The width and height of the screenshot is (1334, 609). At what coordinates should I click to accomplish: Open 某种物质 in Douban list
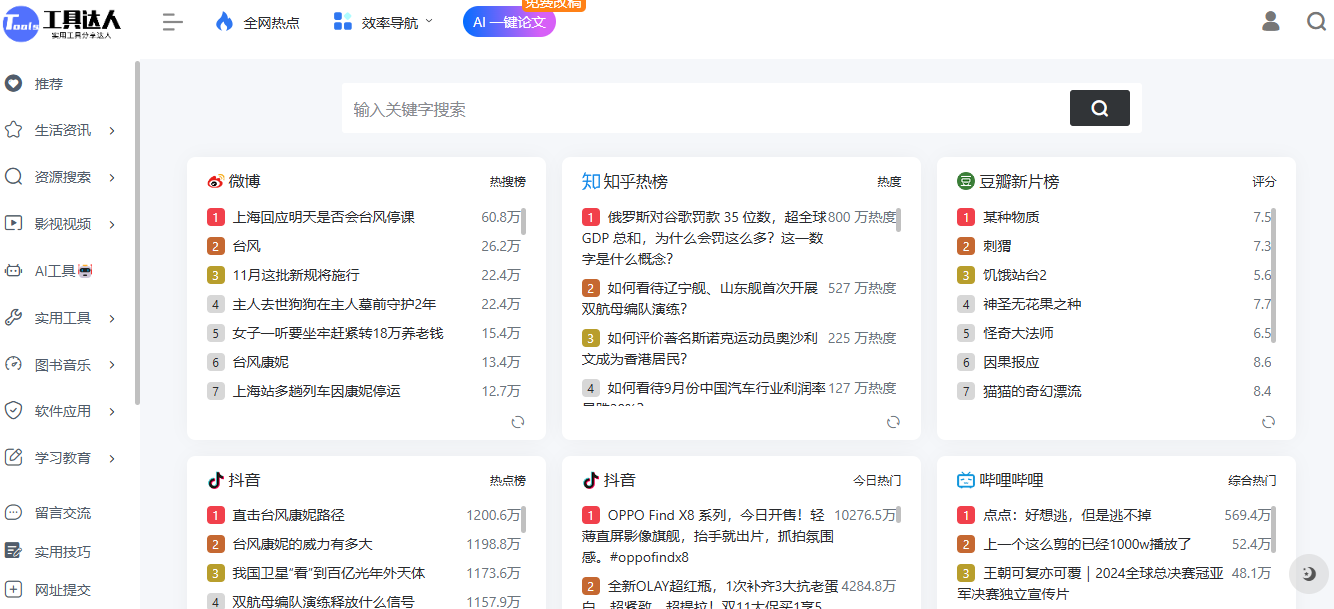(1011, 217)
